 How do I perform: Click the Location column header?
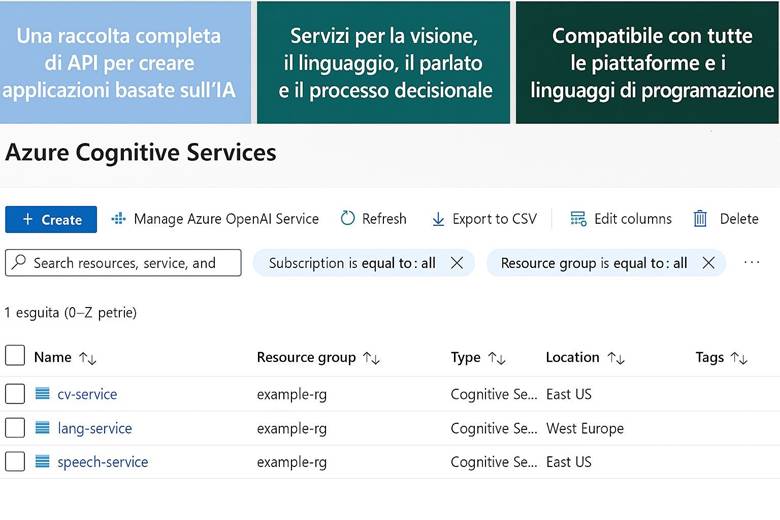tap(573, 357)
